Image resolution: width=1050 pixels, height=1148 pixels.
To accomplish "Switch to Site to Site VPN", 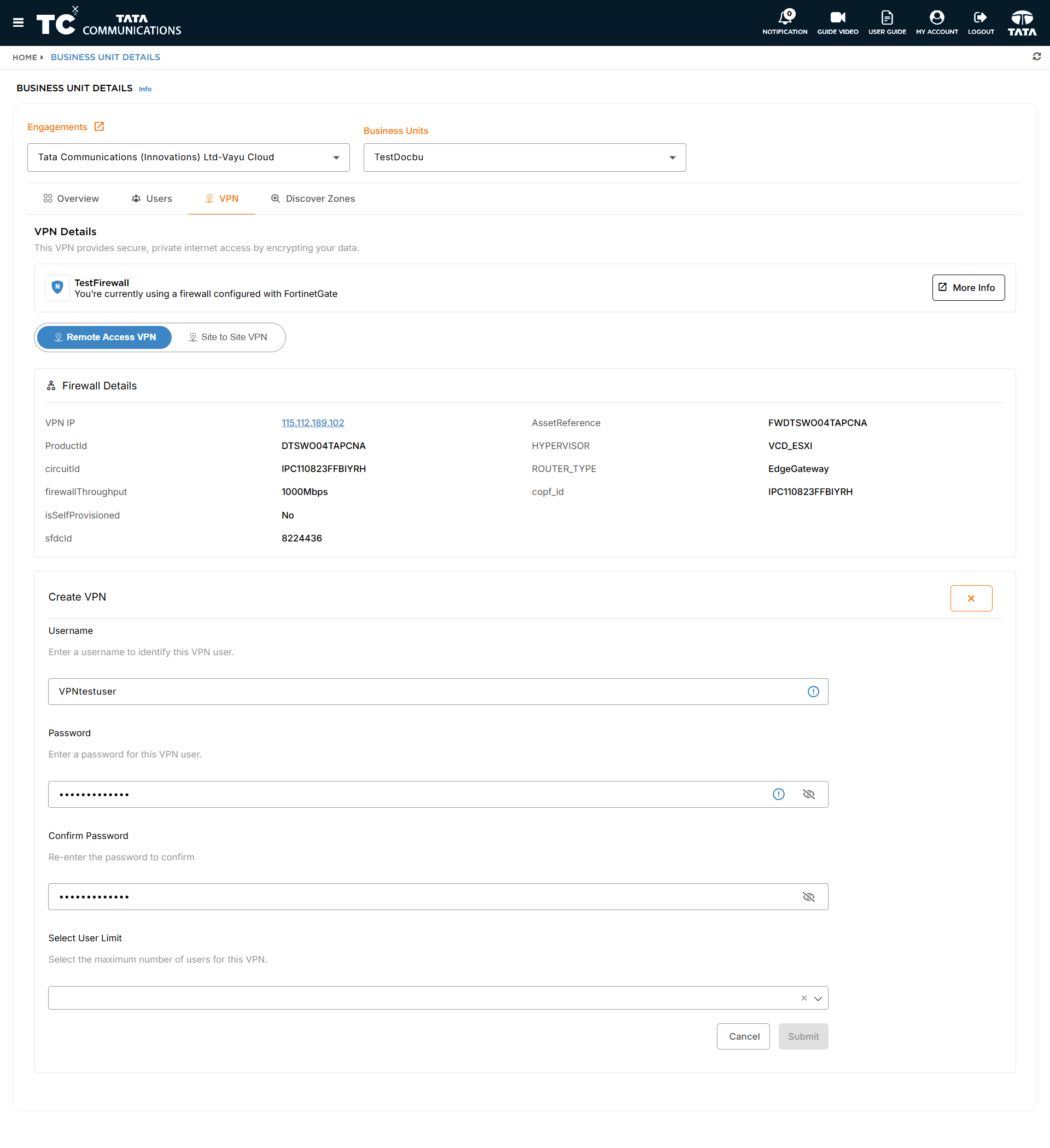I will click(x=227, y=337).
